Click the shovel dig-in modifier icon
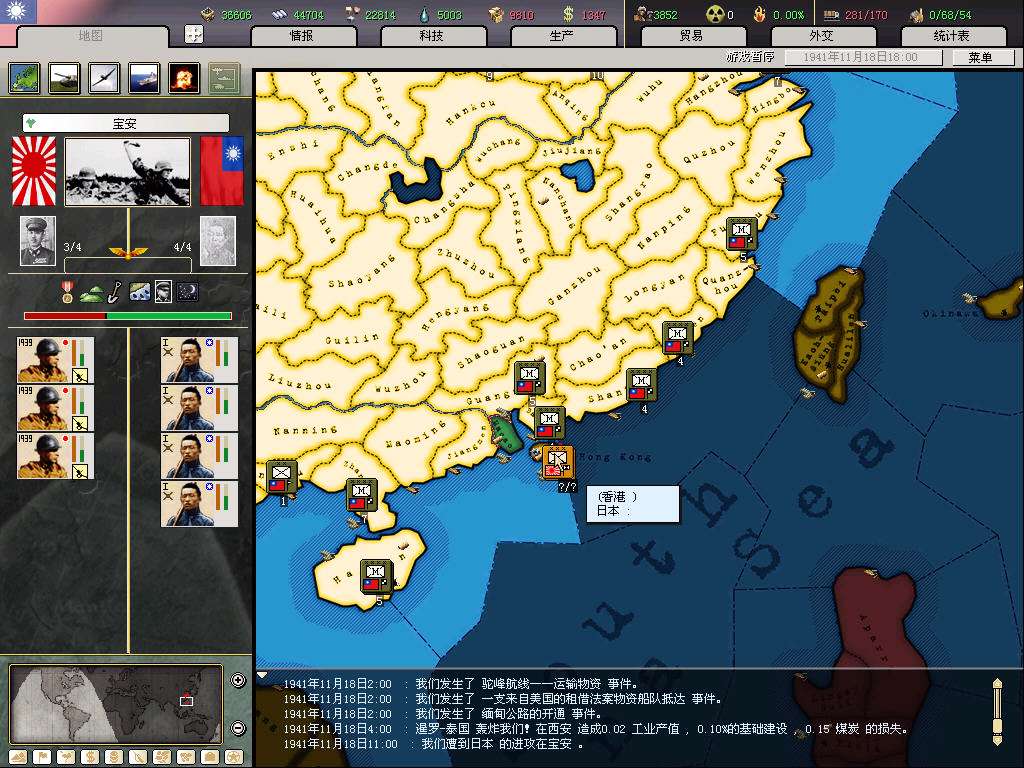Screen dimensions: 1024x768 (x=114, y=291)
